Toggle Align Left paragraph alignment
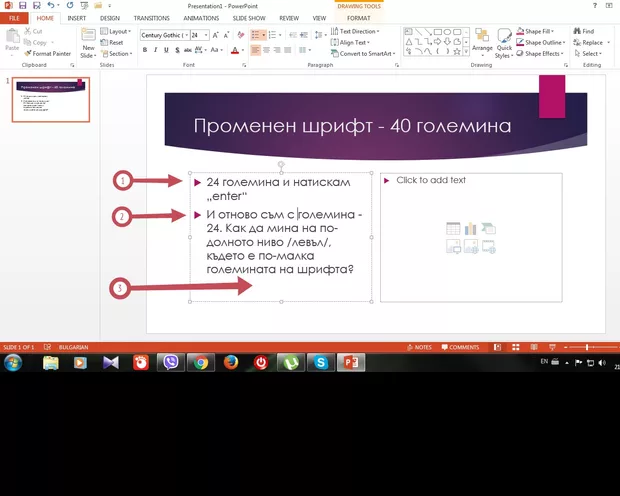 [x=255, y=50]
